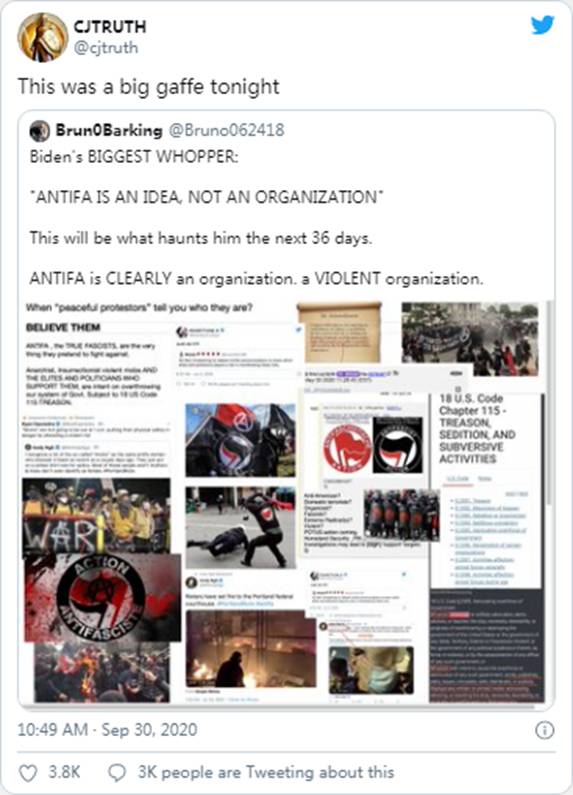Open the red and black antifa flags logos
This screenshot has width=573, height=795.
tap(374, 446)
